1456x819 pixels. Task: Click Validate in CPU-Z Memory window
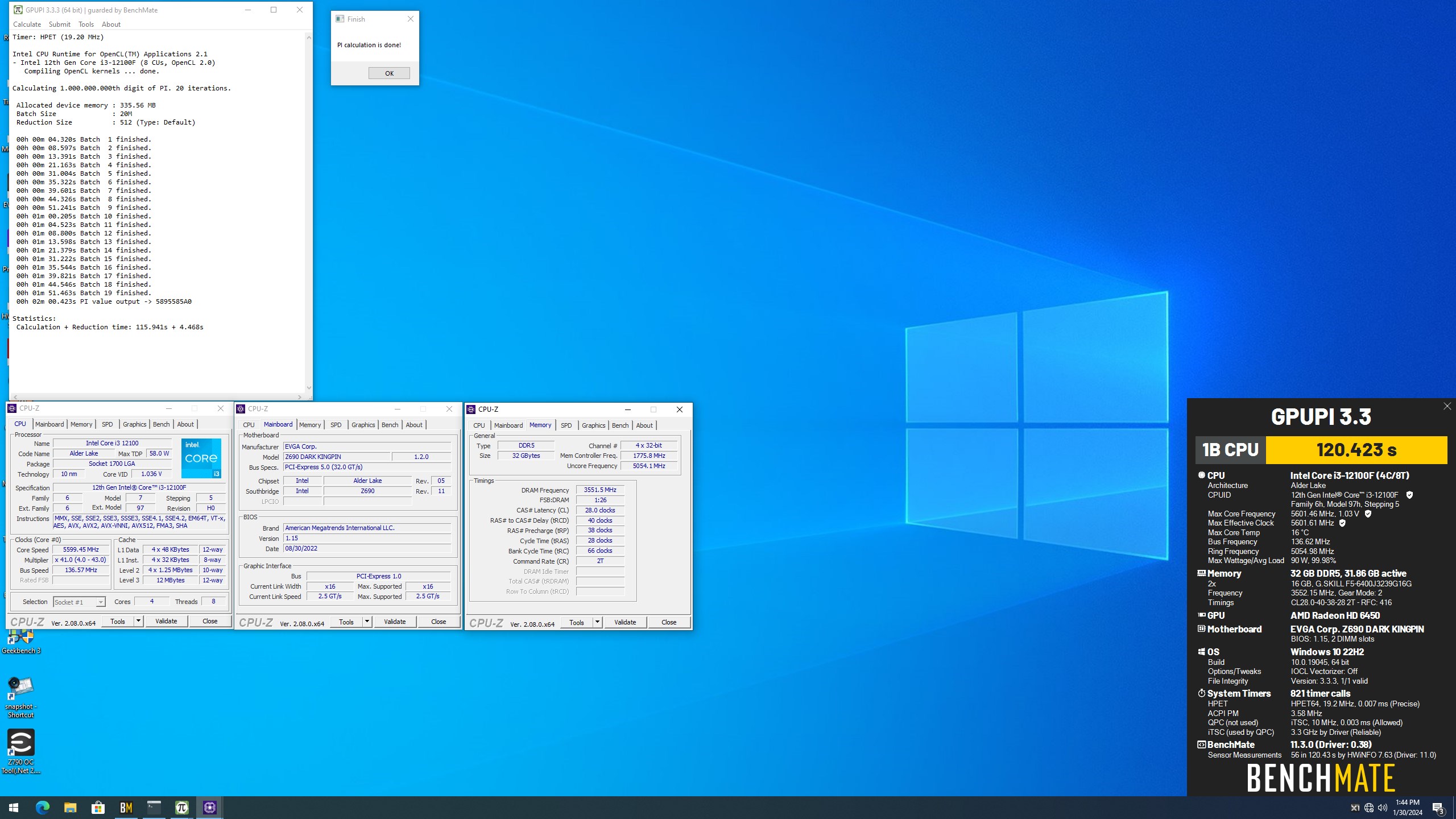[x=625, y=622]
